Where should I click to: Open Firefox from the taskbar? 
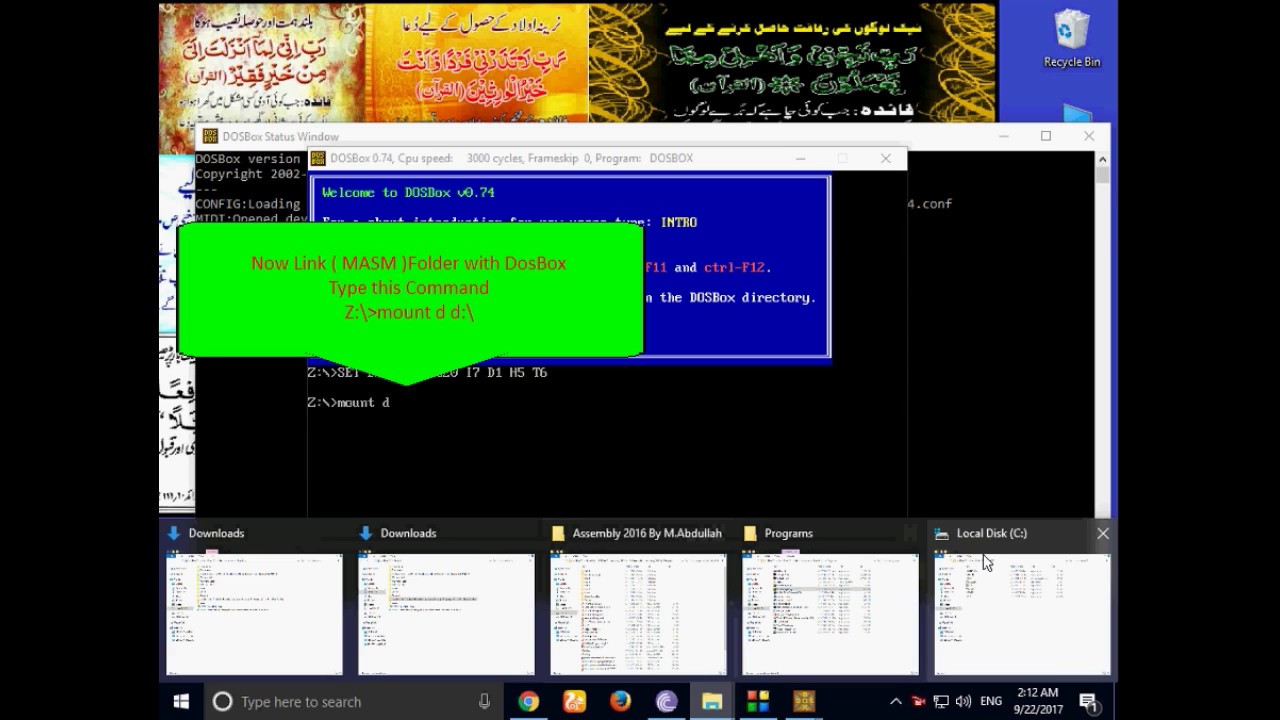(620, 702)
